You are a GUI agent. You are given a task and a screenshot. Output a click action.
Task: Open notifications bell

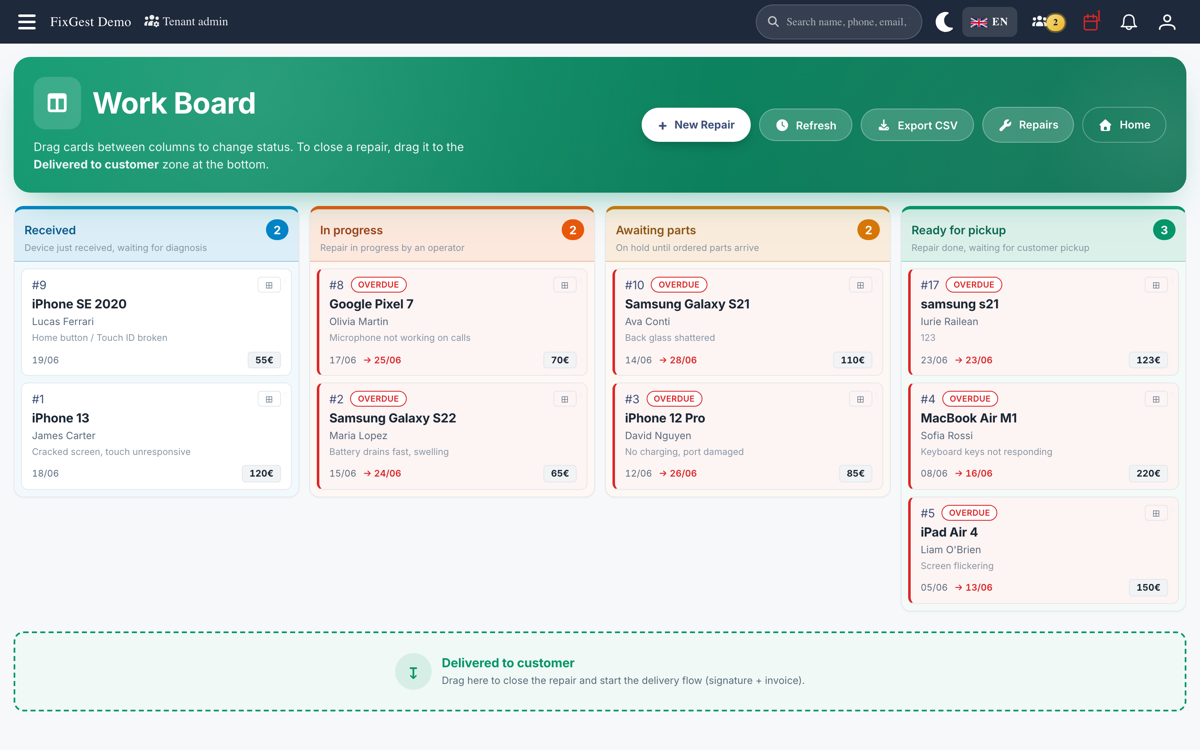[x=1129, y=22]
